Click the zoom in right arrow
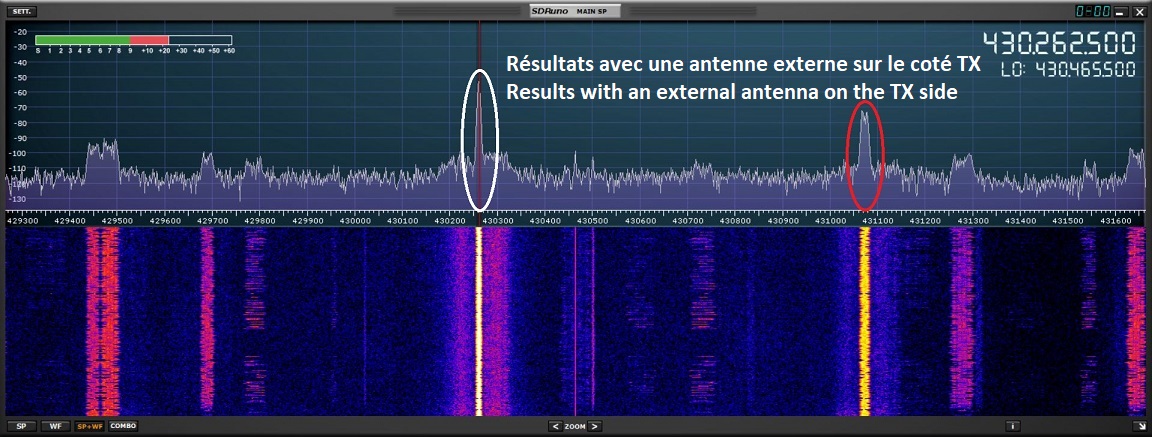Viewport: 1152px width, 437px height. 595,426
